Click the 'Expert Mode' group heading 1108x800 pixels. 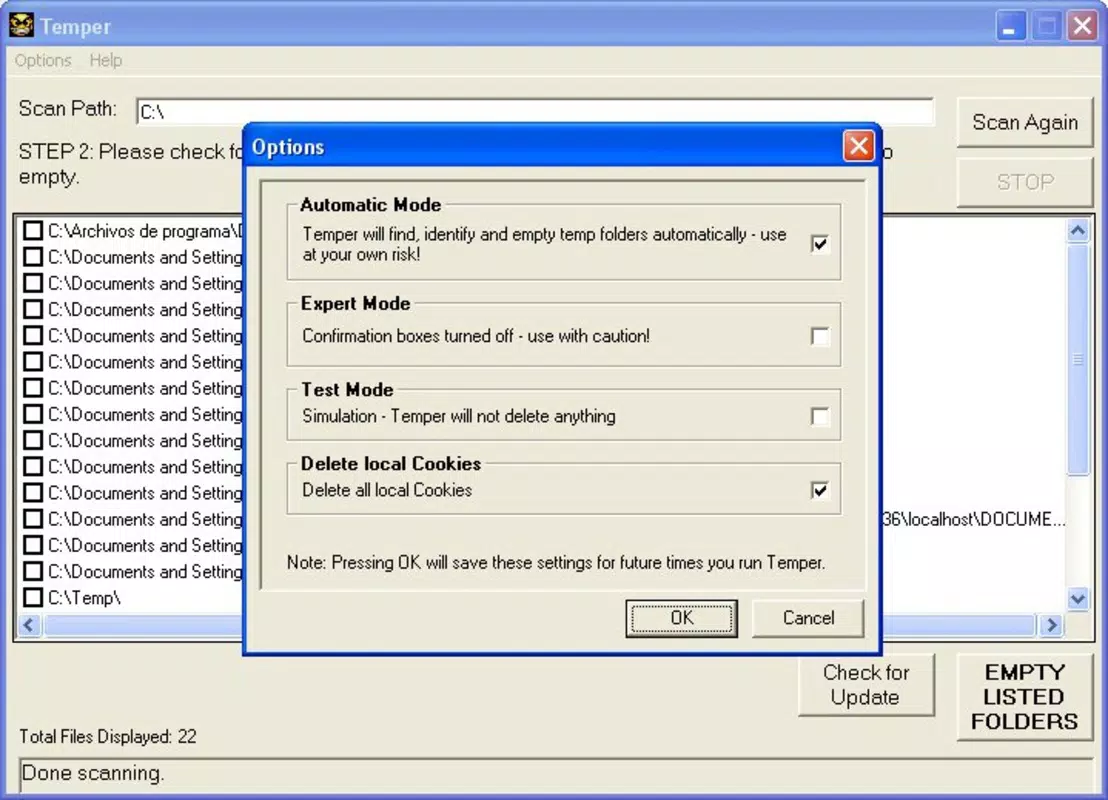pos(355,303)
